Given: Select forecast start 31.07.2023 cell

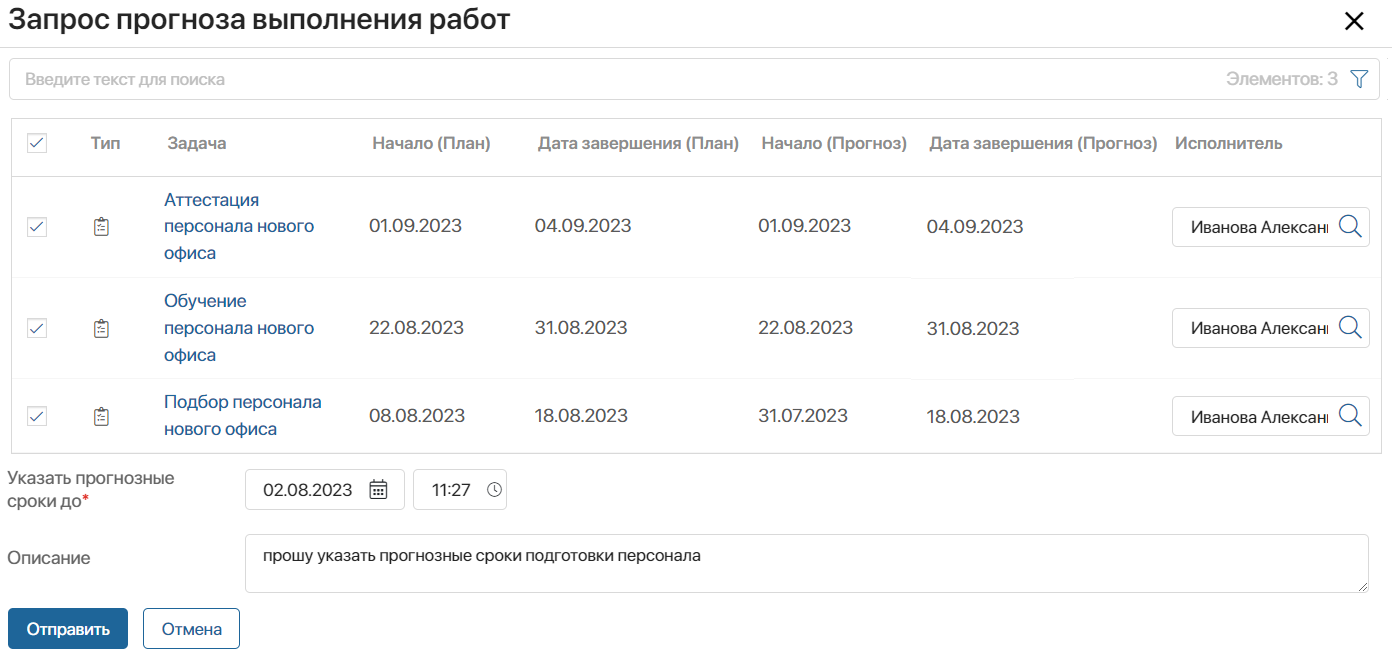Looking at the screenshot, I should [803, 416].
